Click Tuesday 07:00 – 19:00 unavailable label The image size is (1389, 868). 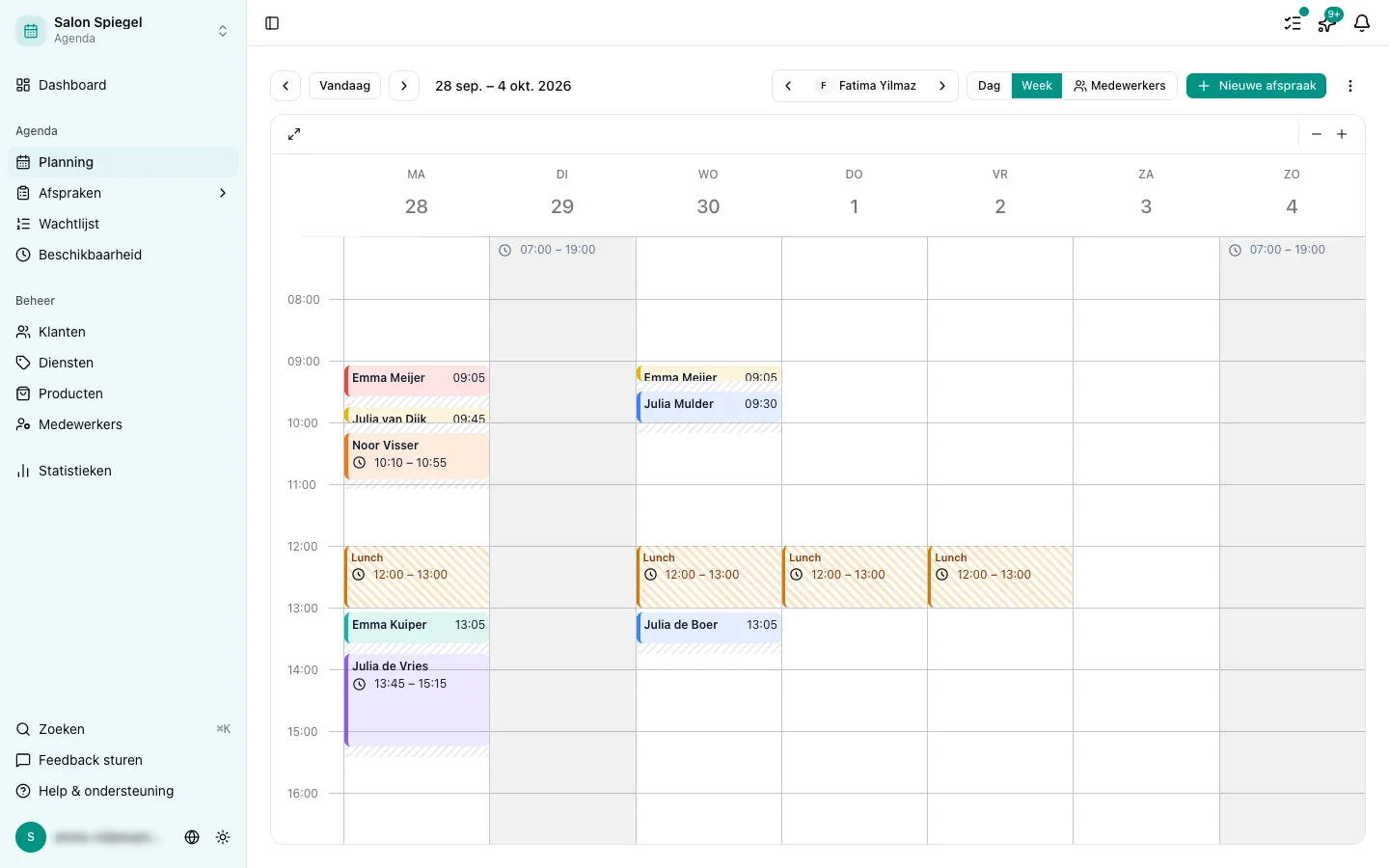pyautogui.click(x=547, y=250)
